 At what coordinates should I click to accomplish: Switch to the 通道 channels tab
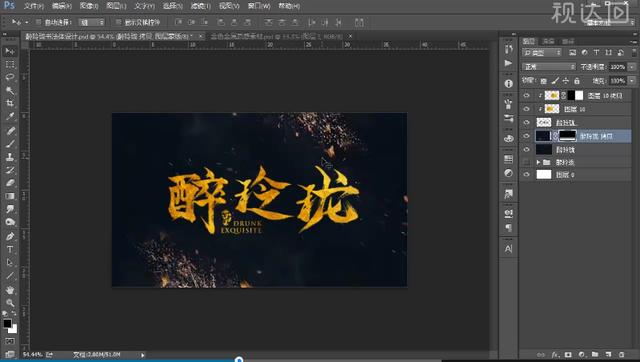pyautogui.click(x=548, y=41)
